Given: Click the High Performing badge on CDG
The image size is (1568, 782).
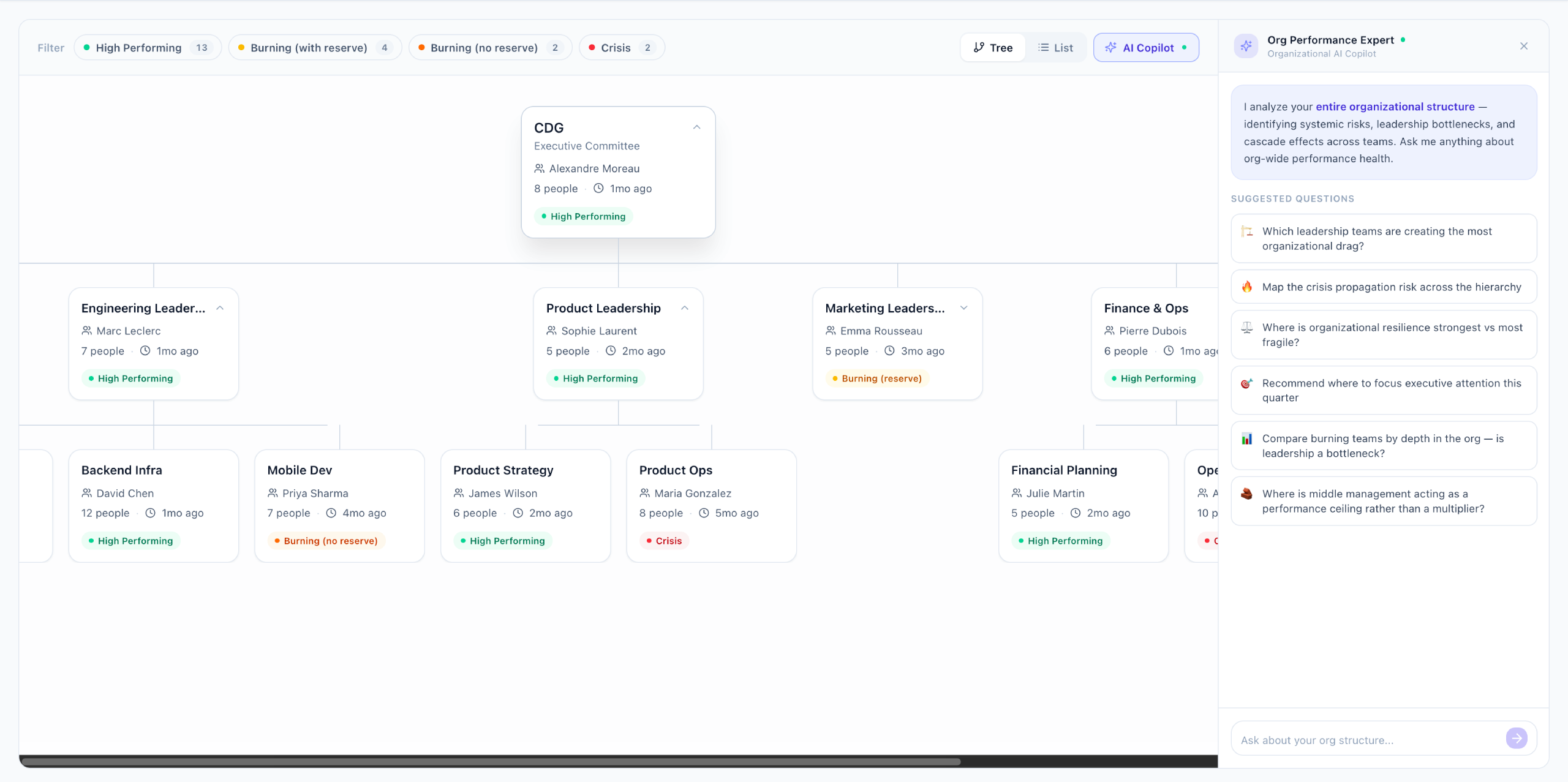Looking at the screenshot, I should tap(584, 216).
